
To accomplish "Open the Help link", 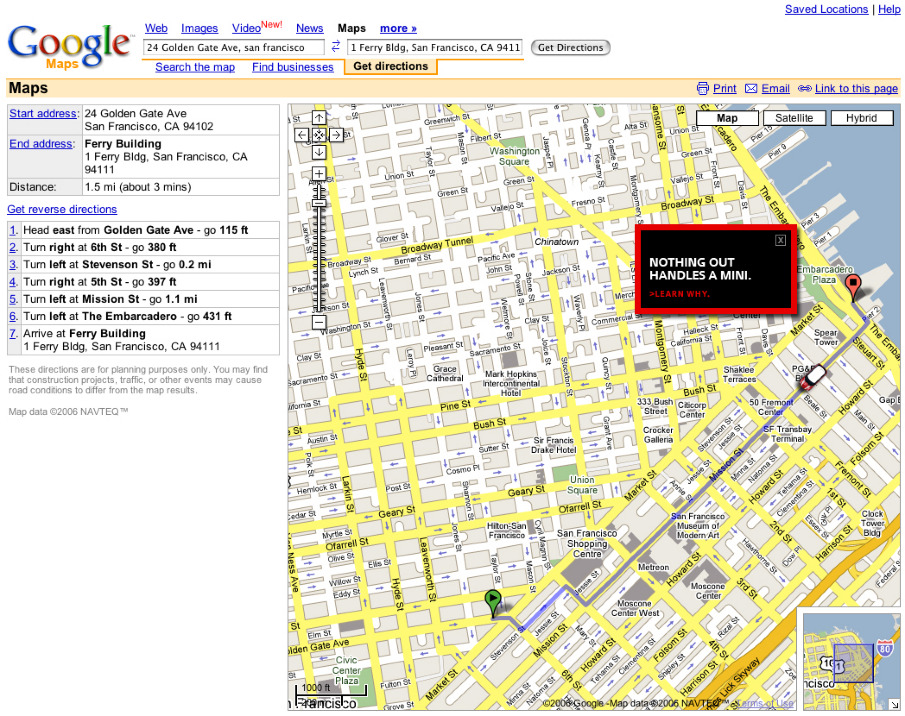I will coord(889,9).
